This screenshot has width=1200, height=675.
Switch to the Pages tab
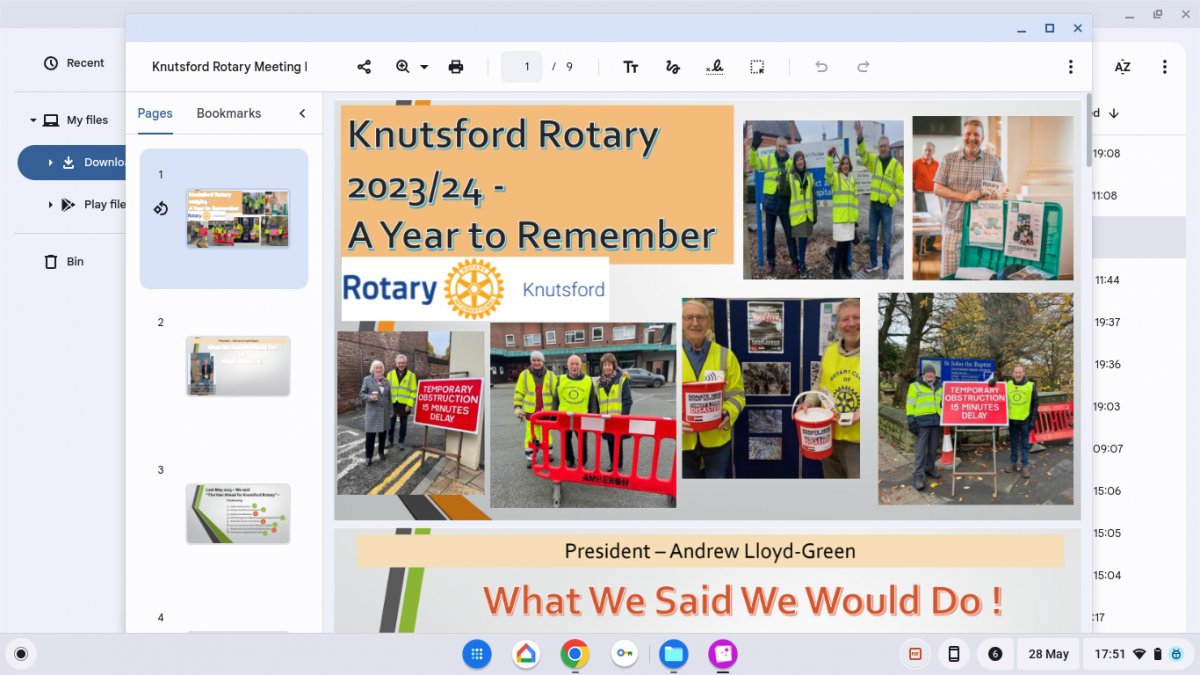155,113
